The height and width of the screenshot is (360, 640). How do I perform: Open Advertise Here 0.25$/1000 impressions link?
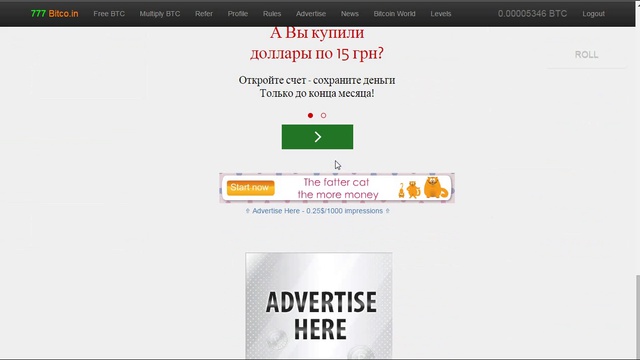[x=317, y=211]
